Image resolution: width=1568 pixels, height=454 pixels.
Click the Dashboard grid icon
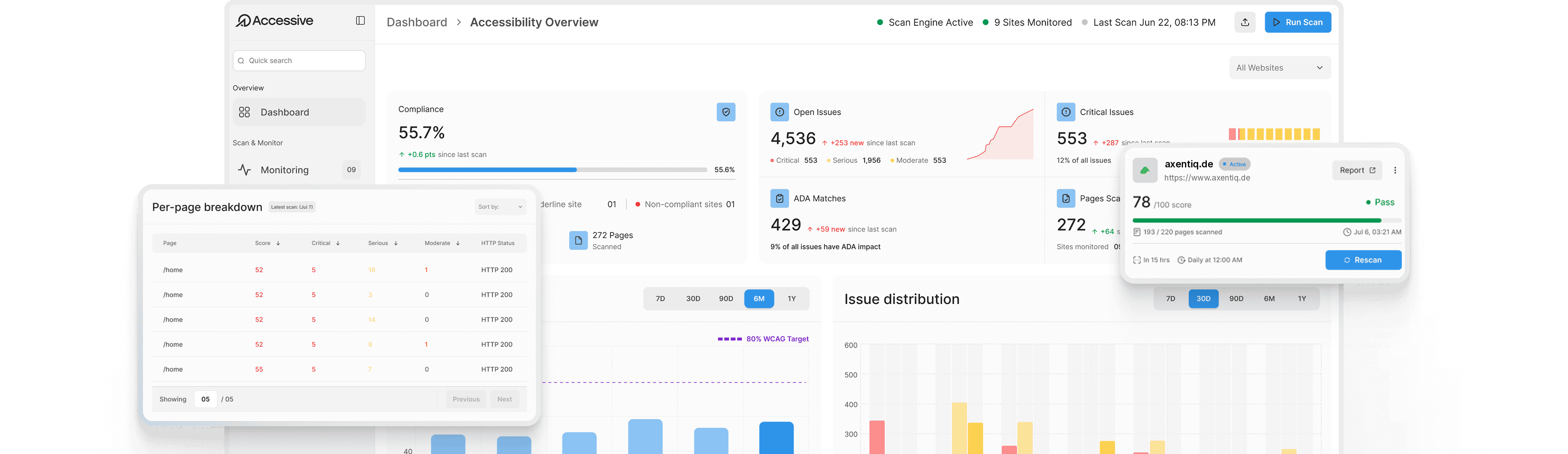pos(244,112)
